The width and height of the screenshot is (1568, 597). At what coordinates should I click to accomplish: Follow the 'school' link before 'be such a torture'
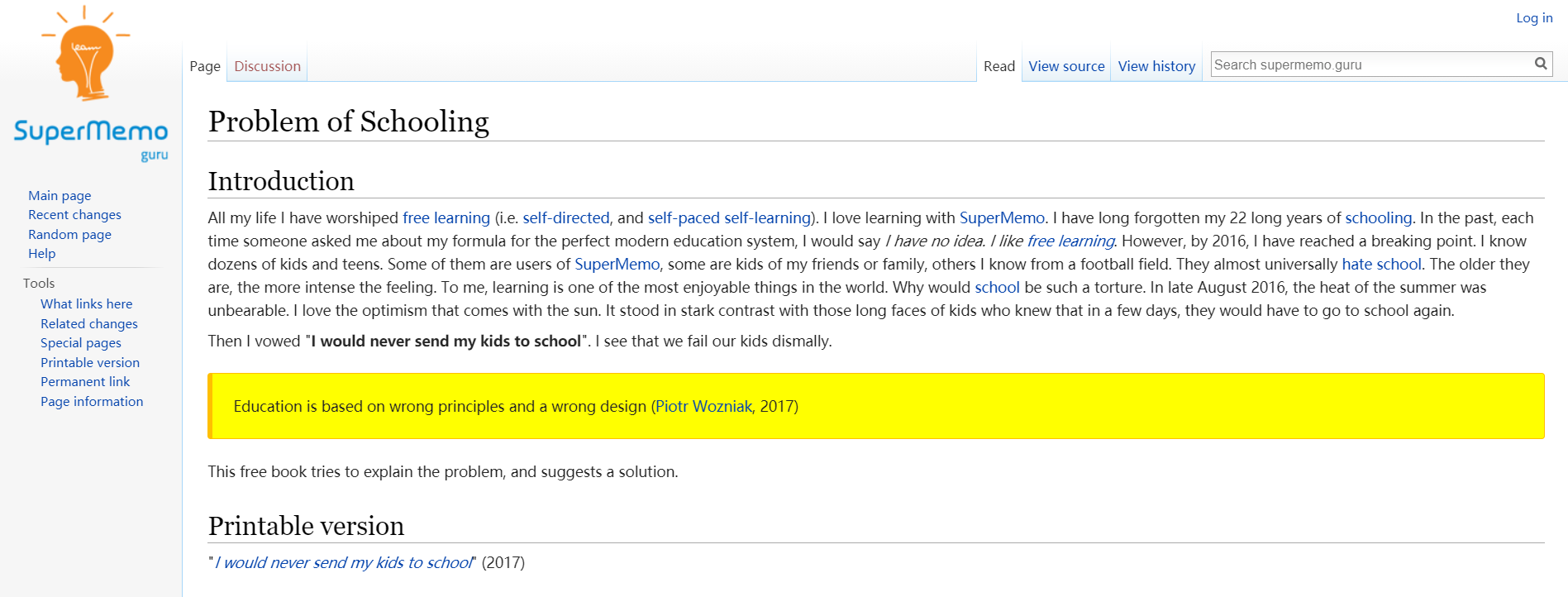[997, 287]
